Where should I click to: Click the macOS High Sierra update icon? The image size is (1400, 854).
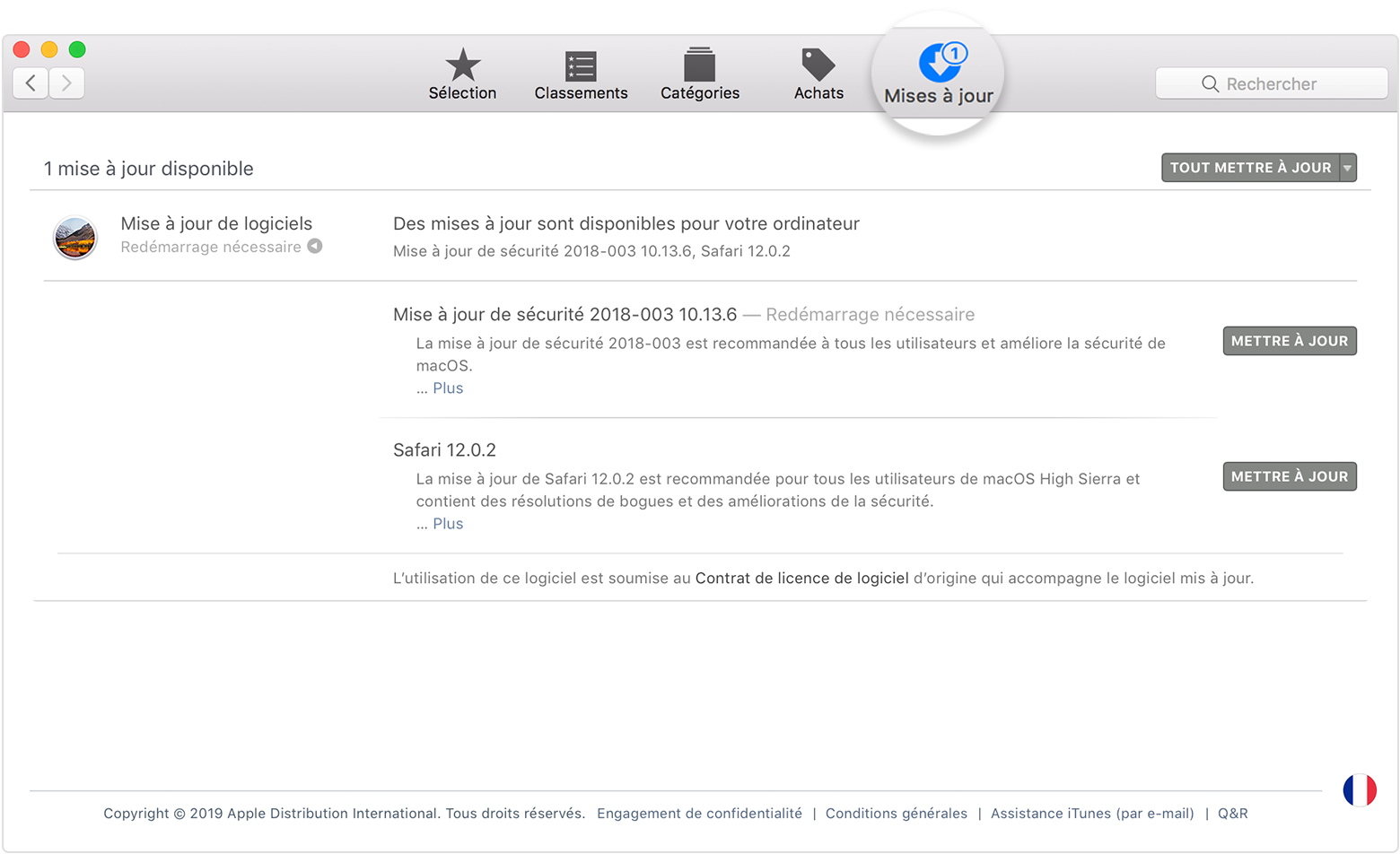pos(75,238)
